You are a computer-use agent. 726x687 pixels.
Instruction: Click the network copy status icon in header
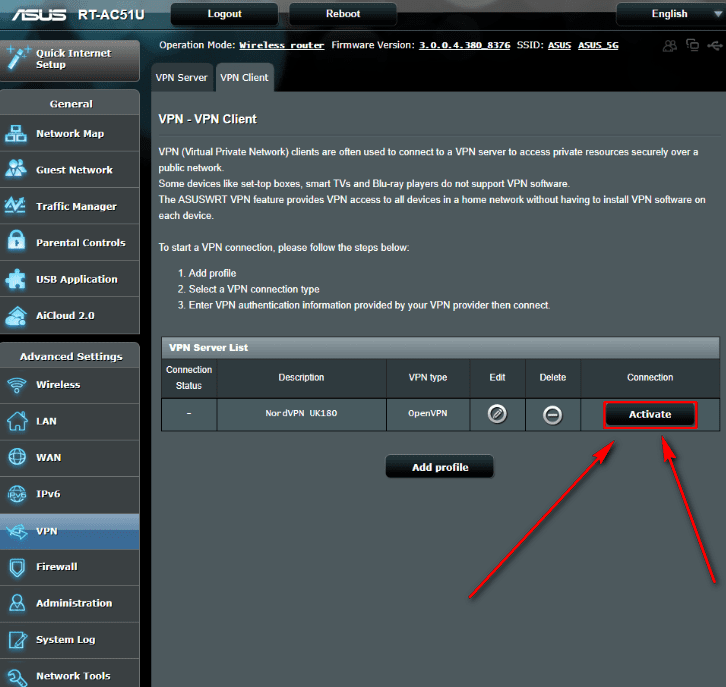click(x=692, y=45)
